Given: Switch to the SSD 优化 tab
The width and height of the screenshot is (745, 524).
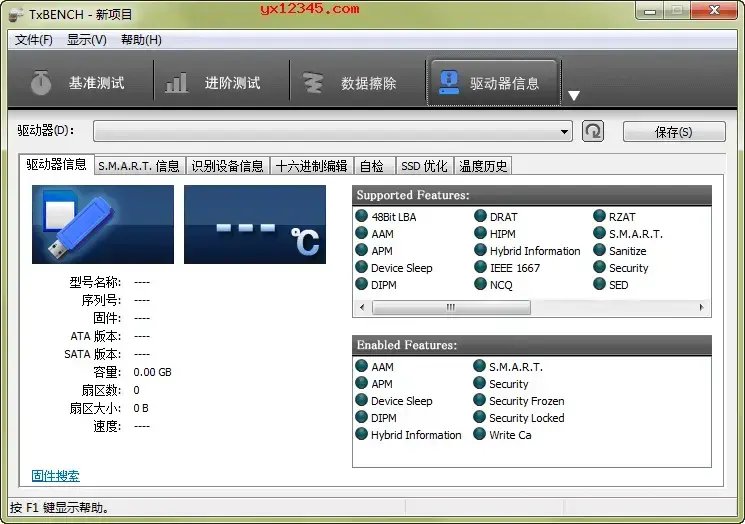Looking at the screenshot, I should click(x=424, y=166).
